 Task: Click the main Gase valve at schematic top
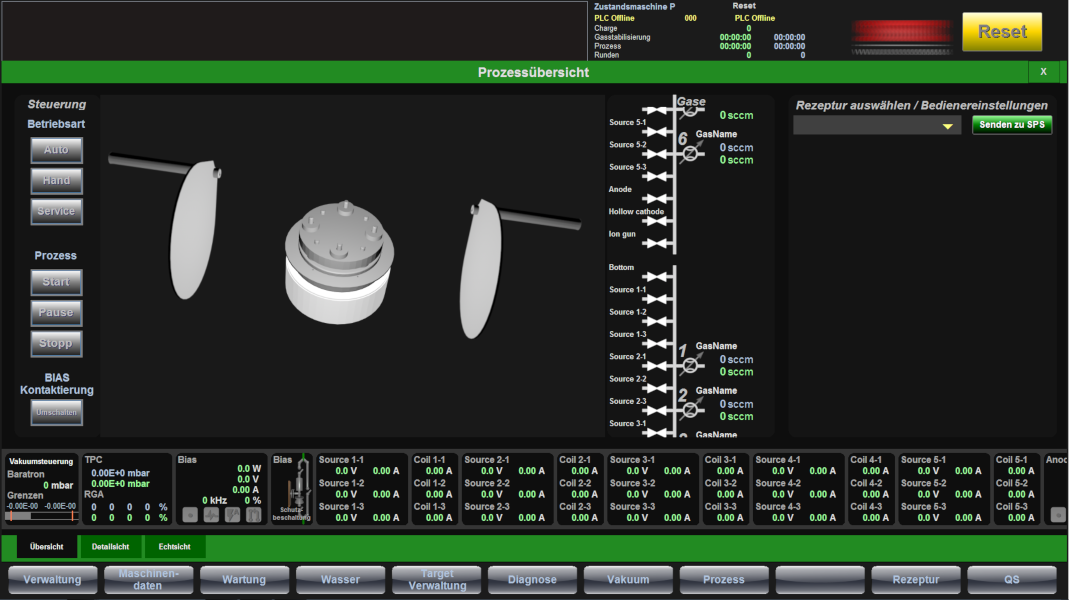coord(690,110)
